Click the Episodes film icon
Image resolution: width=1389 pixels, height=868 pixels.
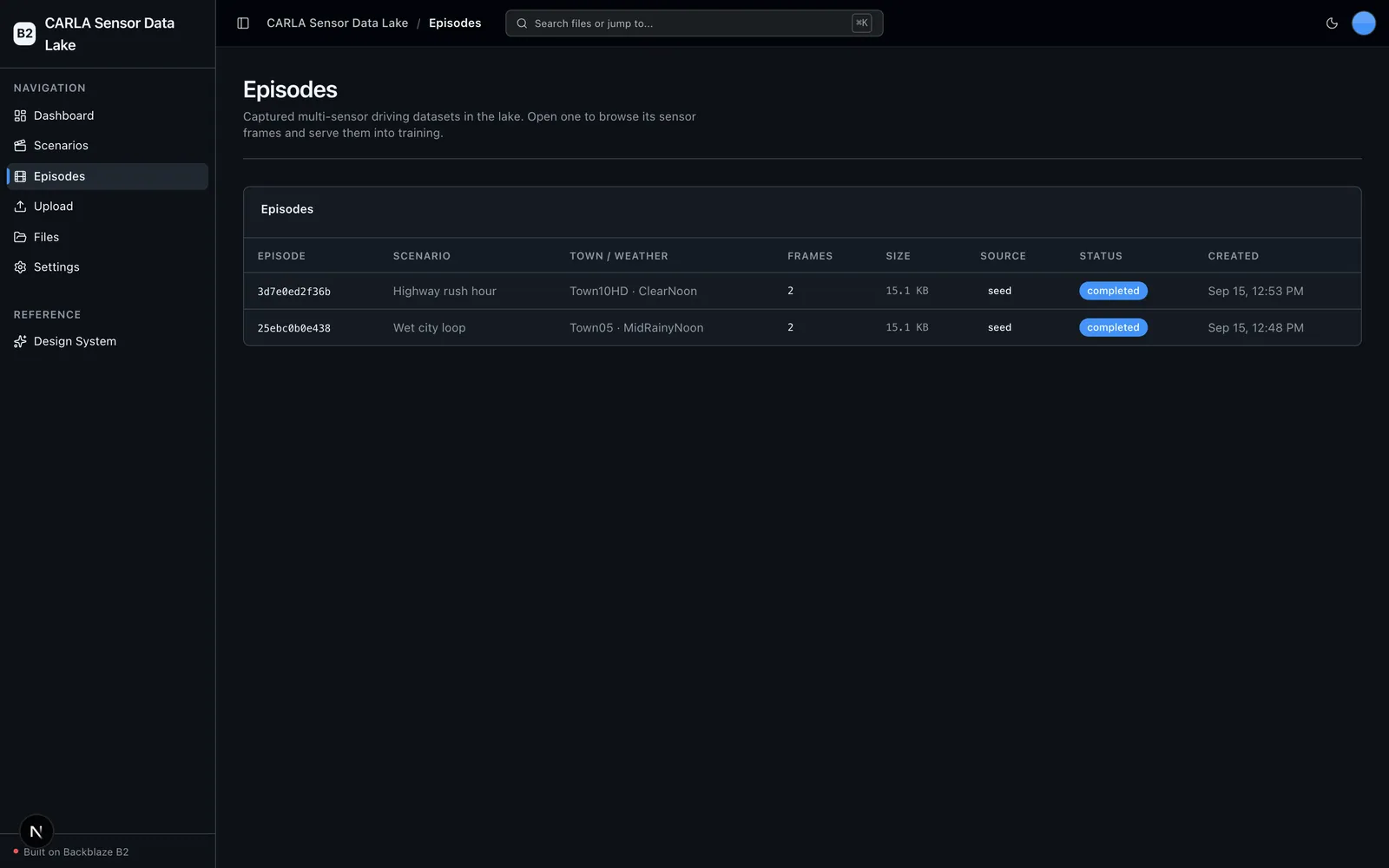(20, 176)
